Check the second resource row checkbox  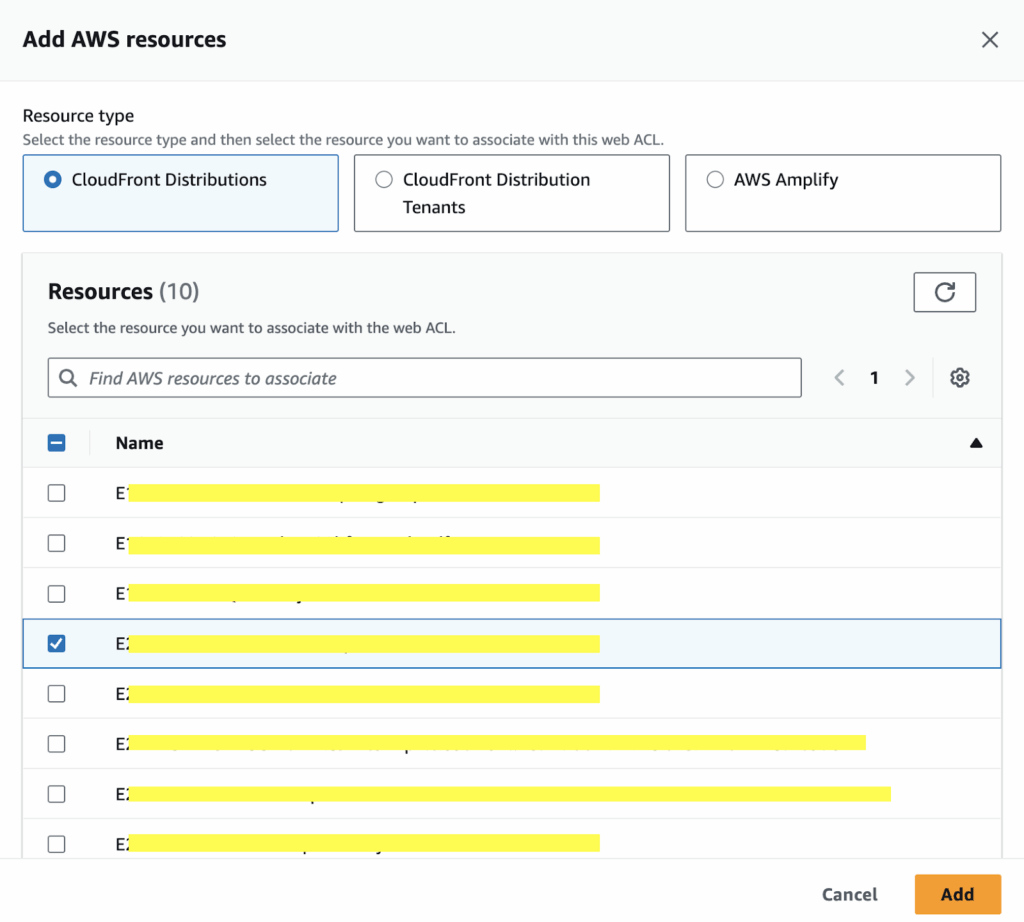click(x=57, y=543)
